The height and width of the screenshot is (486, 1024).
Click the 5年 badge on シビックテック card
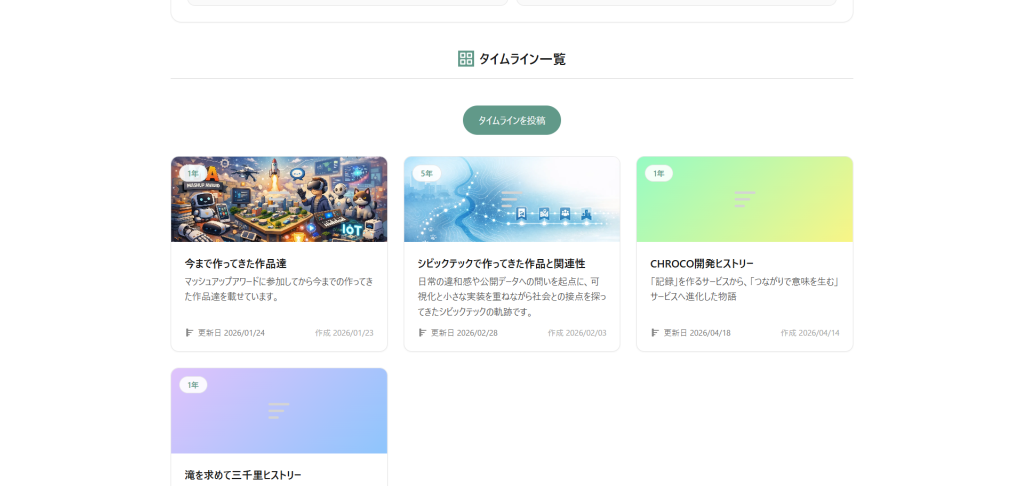[x=426, y=173]
